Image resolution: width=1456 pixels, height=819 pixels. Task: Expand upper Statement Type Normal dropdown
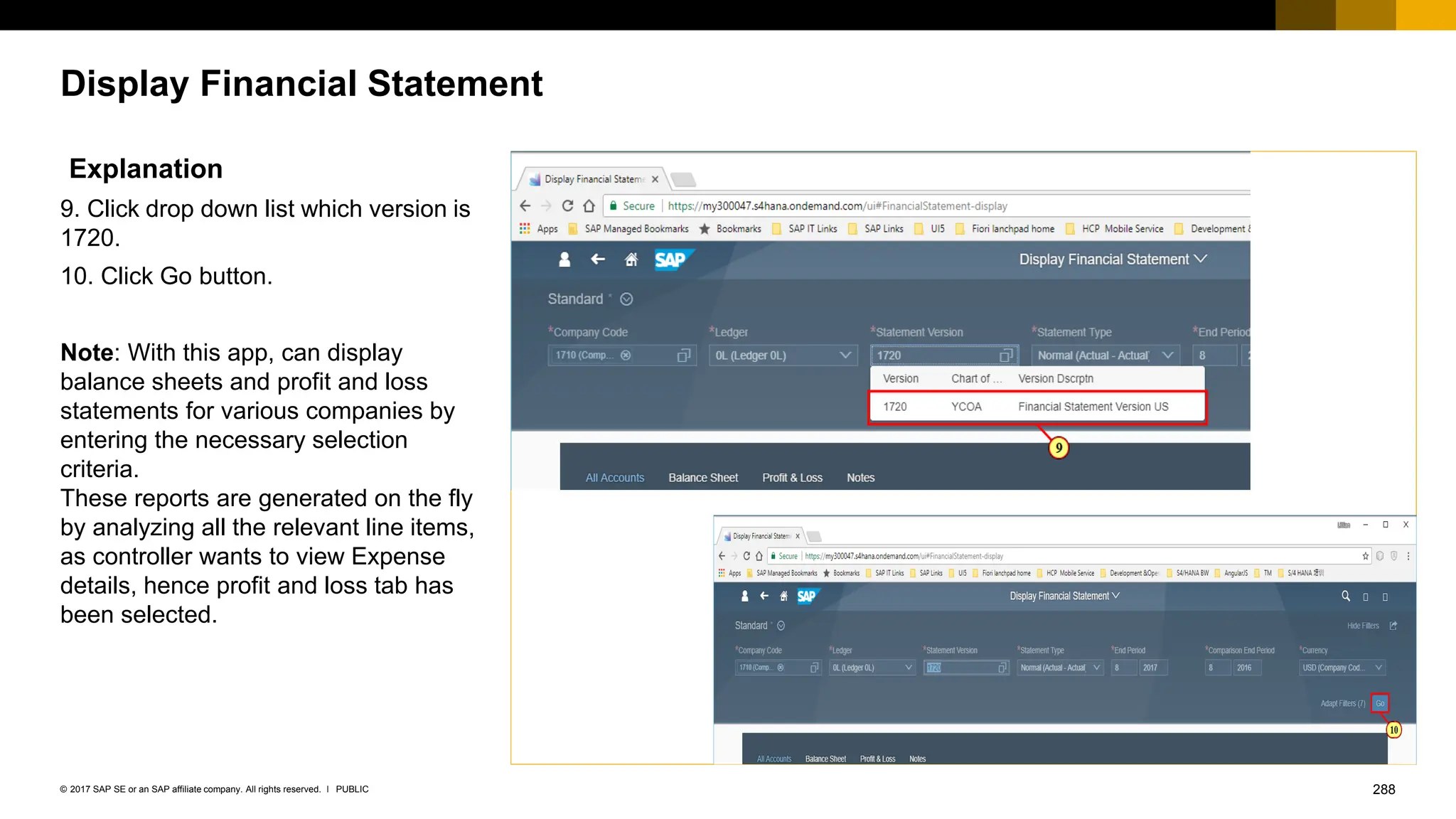coord(1167,355)
